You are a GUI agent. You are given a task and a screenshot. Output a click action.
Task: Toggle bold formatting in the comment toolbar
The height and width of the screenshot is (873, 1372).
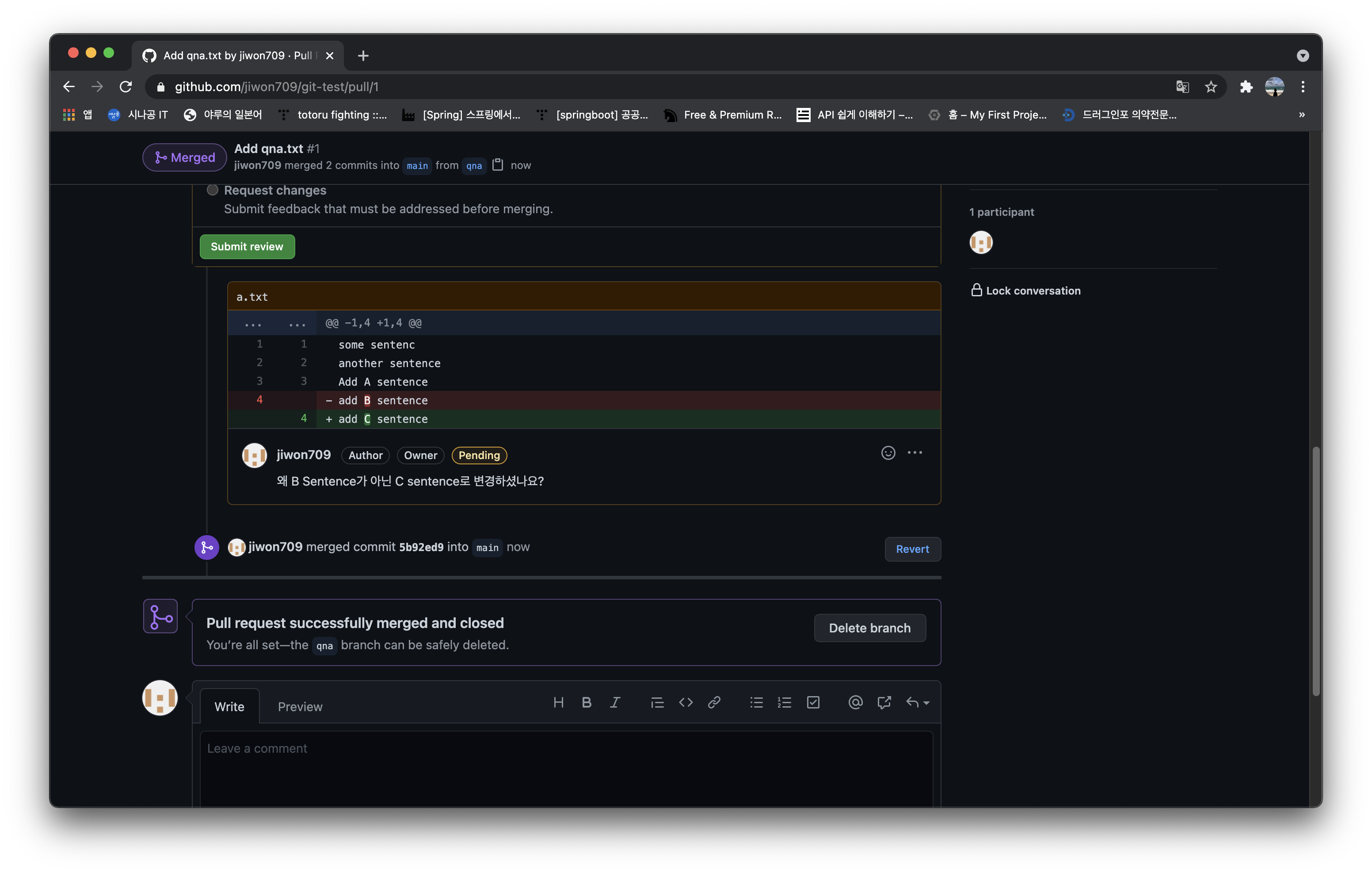(587, 702)
